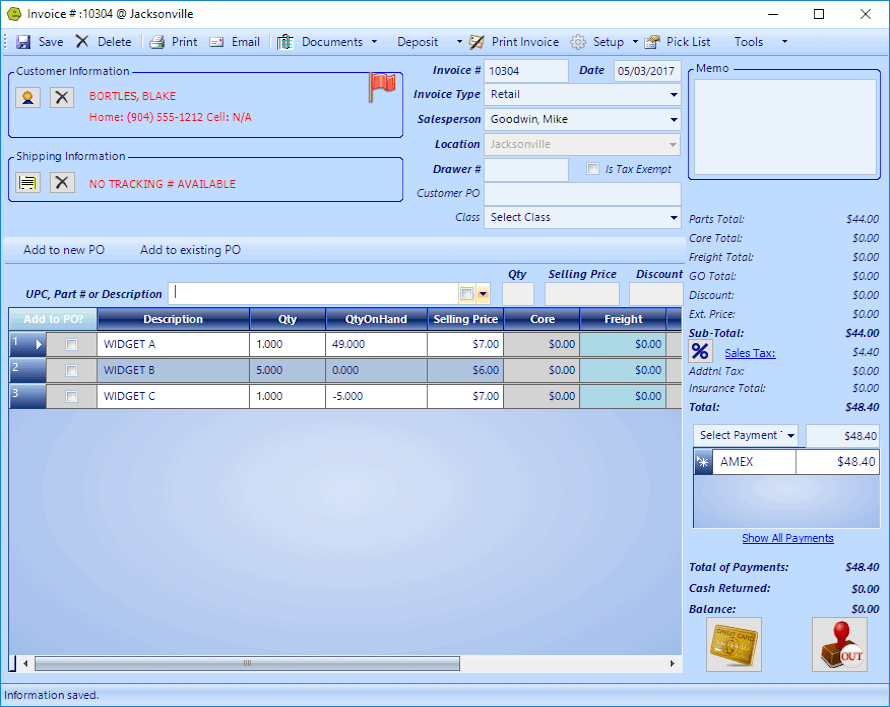Click the OUT stamp icon
The width and height of the screenshot is (890, 707).
click(839, 644)
